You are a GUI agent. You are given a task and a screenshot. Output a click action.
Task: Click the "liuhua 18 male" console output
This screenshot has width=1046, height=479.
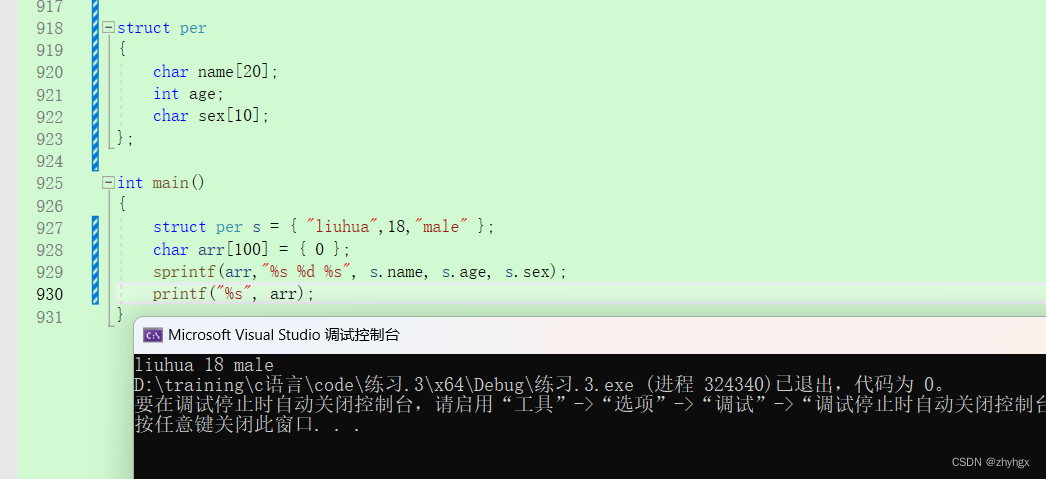(x=204, y=366)
